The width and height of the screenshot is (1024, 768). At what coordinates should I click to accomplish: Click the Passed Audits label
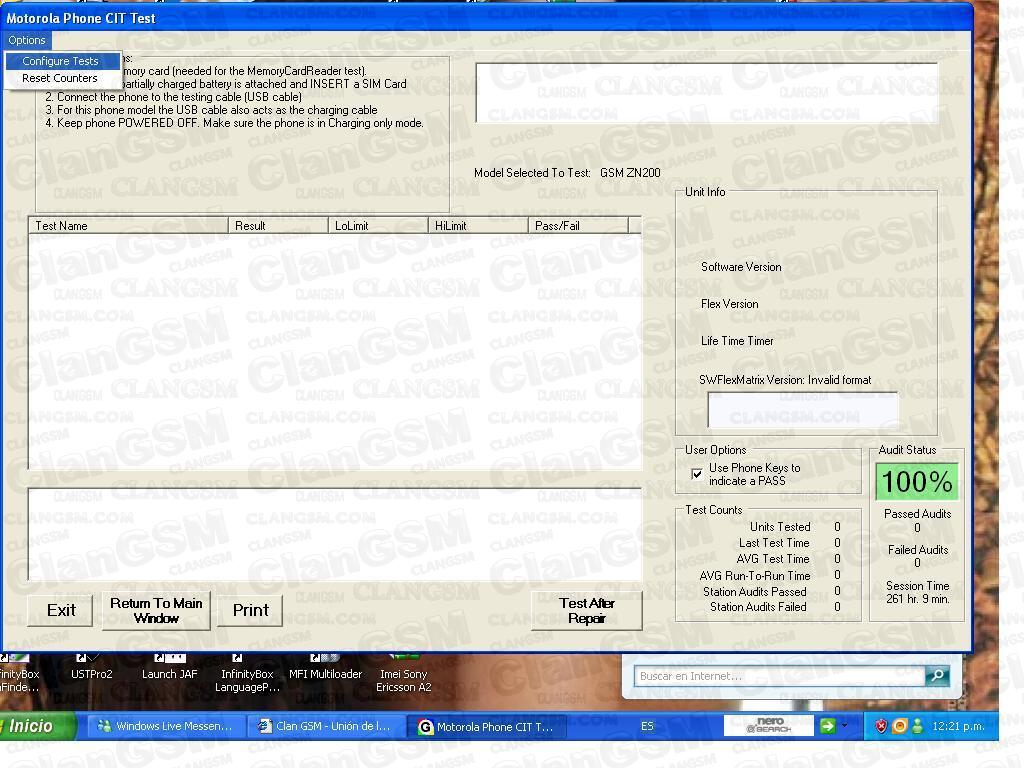coord(917,514)
